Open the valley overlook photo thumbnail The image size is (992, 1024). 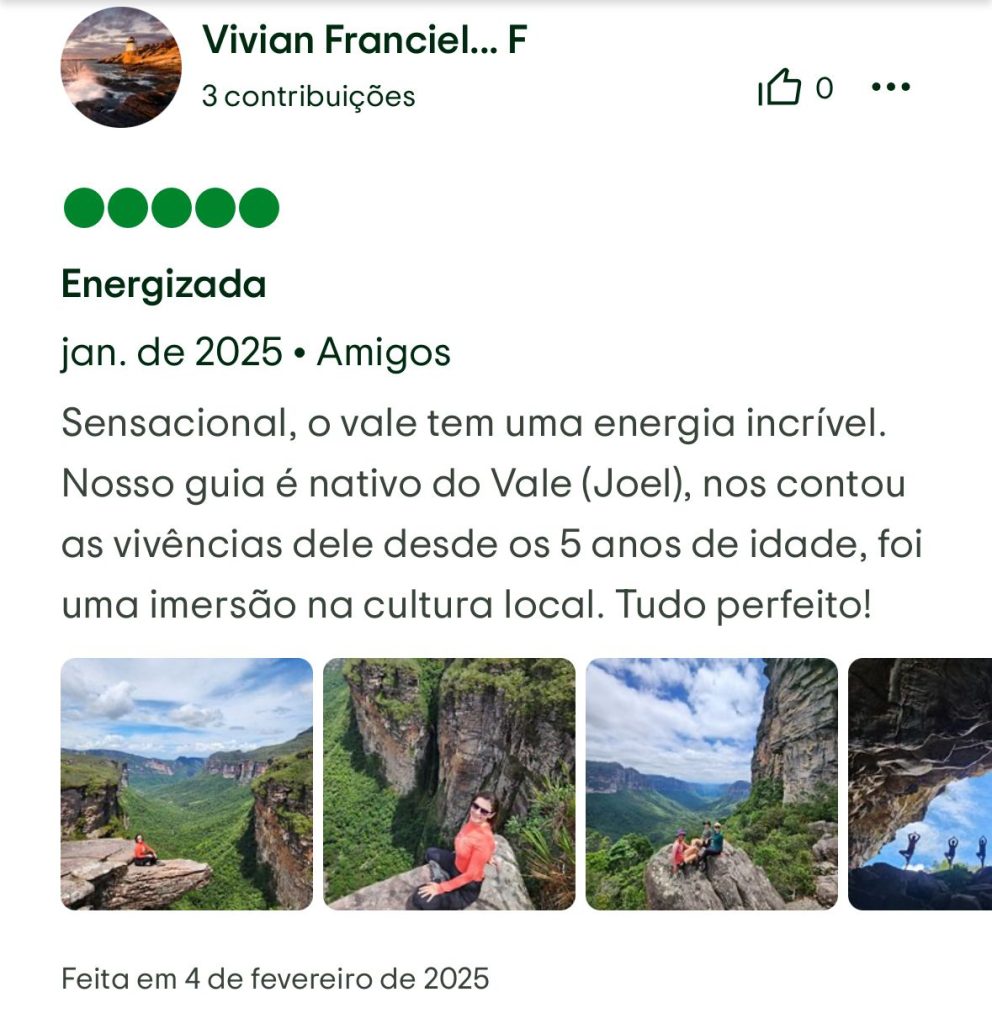pos(187,784)
